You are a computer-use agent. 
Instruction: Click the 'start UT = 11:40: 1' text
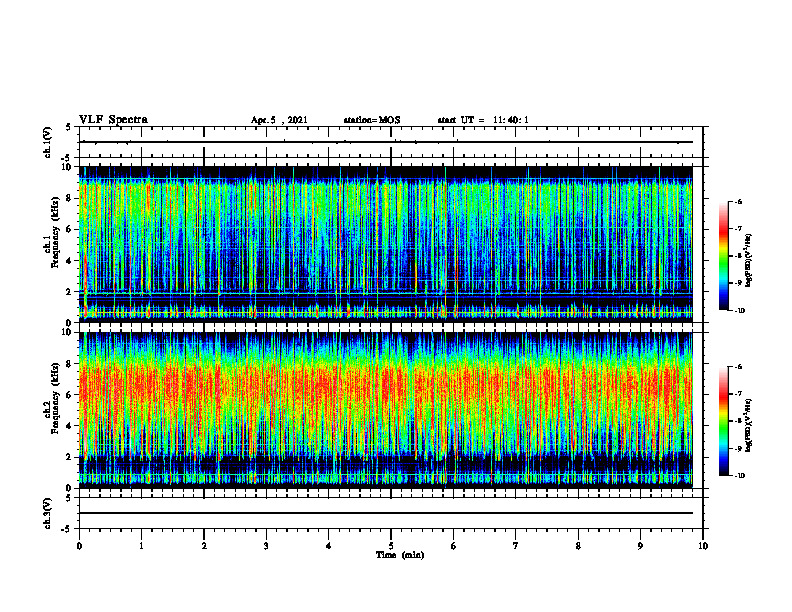(x=483, y=120)
